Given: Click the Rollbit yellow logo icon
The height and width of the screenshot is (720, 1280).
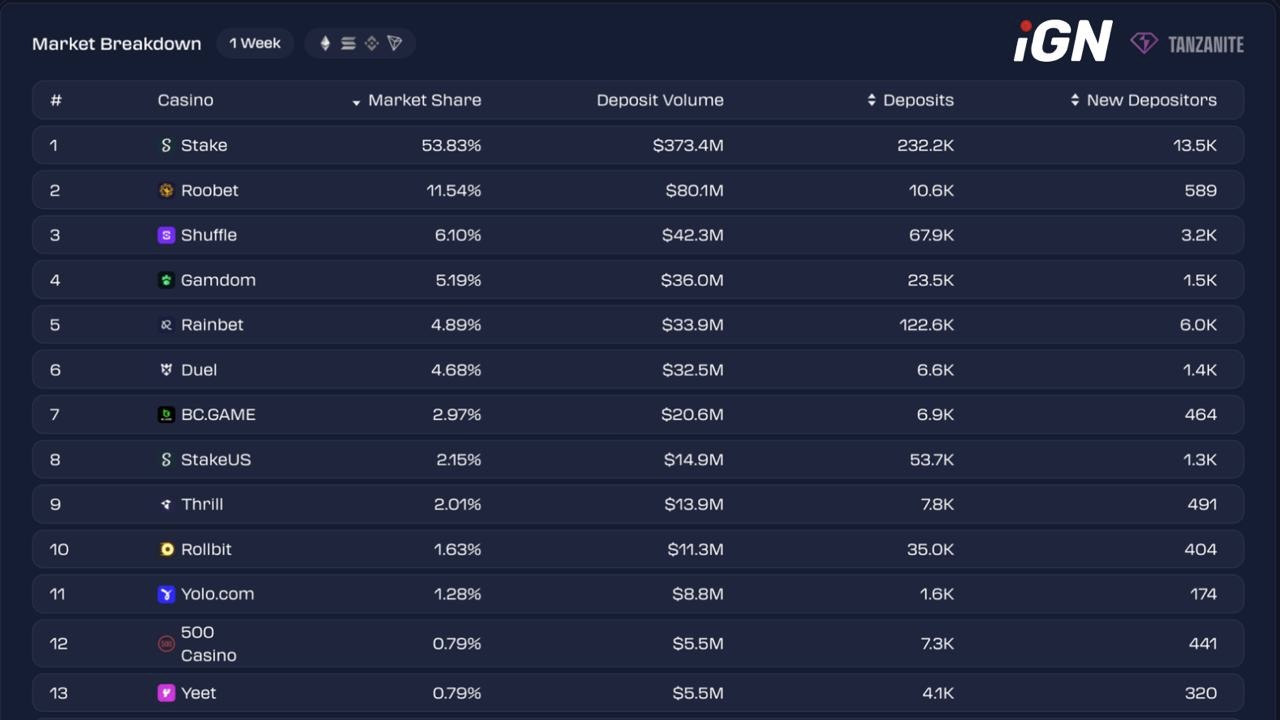Looking at the screenshot, I should click(x=166, y=549).
